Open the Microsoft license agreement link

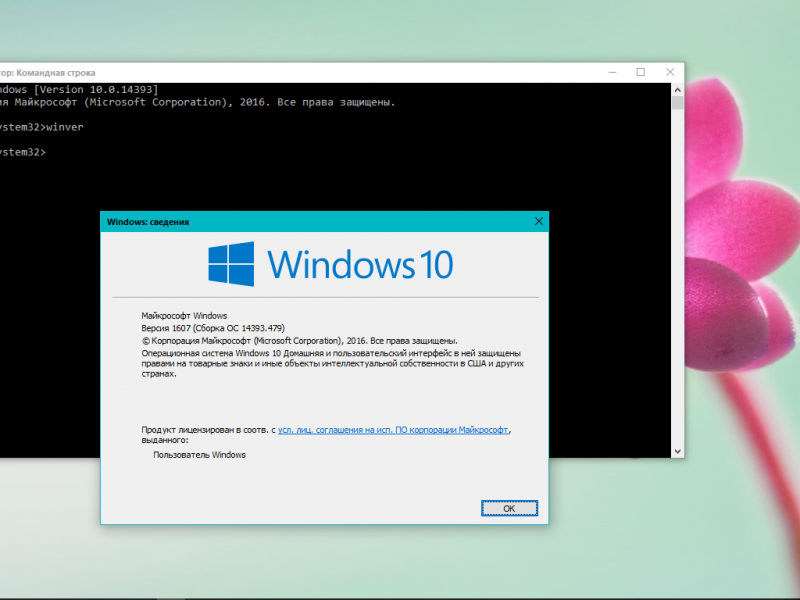393,430
